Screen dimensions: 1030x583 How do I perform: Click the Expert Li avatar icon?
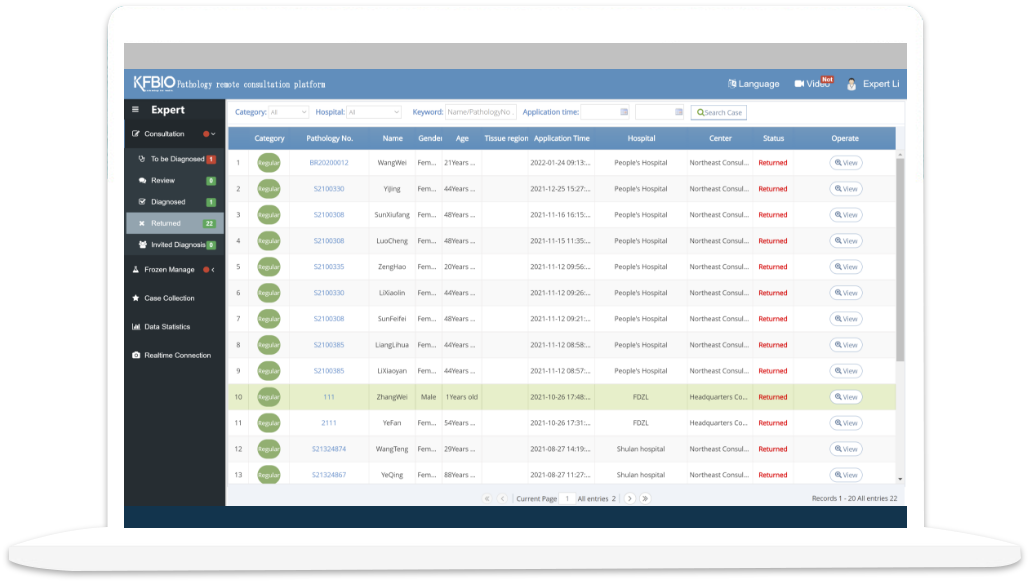[x=852, y=84]
